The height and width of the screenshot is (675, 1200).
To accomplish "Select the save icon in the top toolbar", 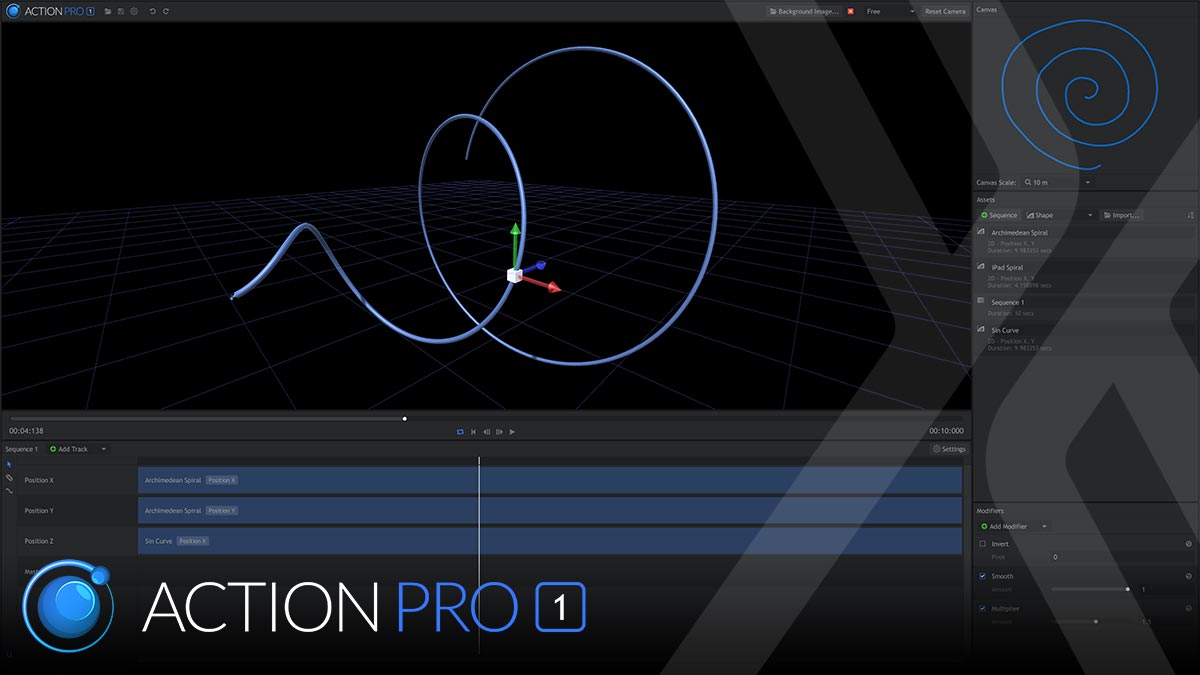I will pyautogui.click(x=121, y=11).
